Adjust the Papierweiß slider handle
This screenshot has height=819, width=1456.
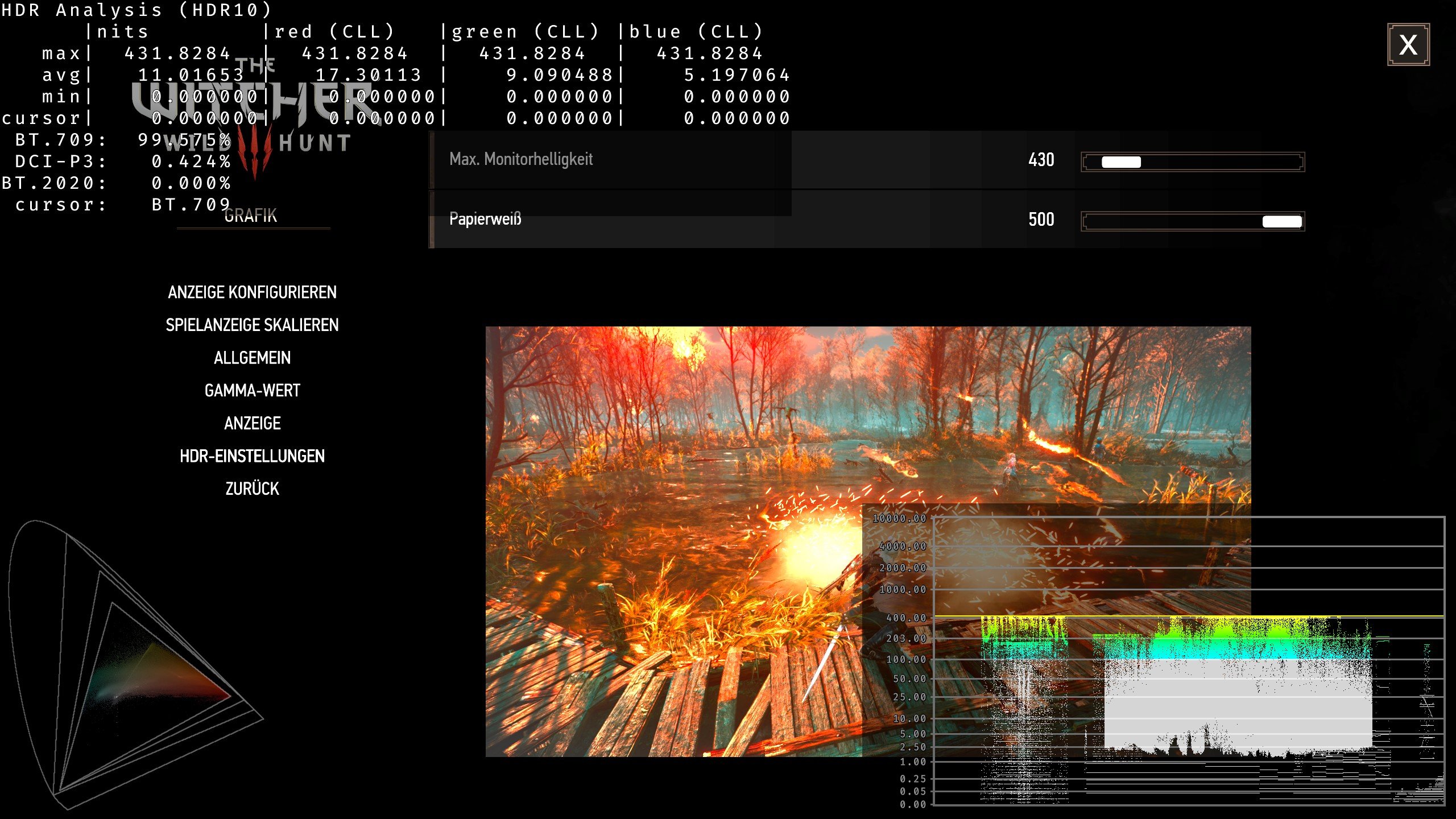click(x=1282, y=221)
